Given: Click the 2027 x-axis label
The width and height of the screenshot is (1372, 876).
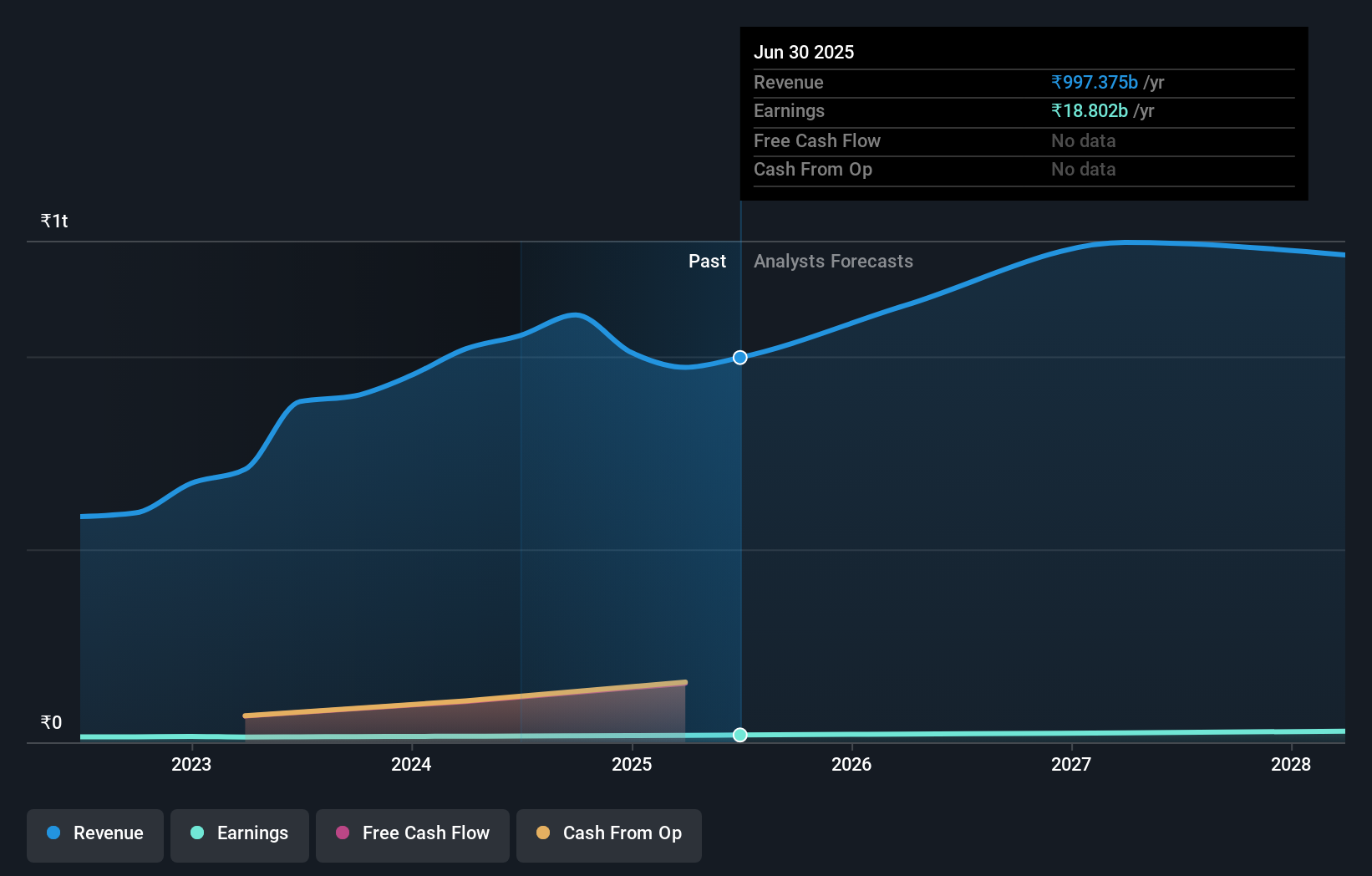Looking at the screenshot, I should pyautogui.click(x=1071, y=764).
